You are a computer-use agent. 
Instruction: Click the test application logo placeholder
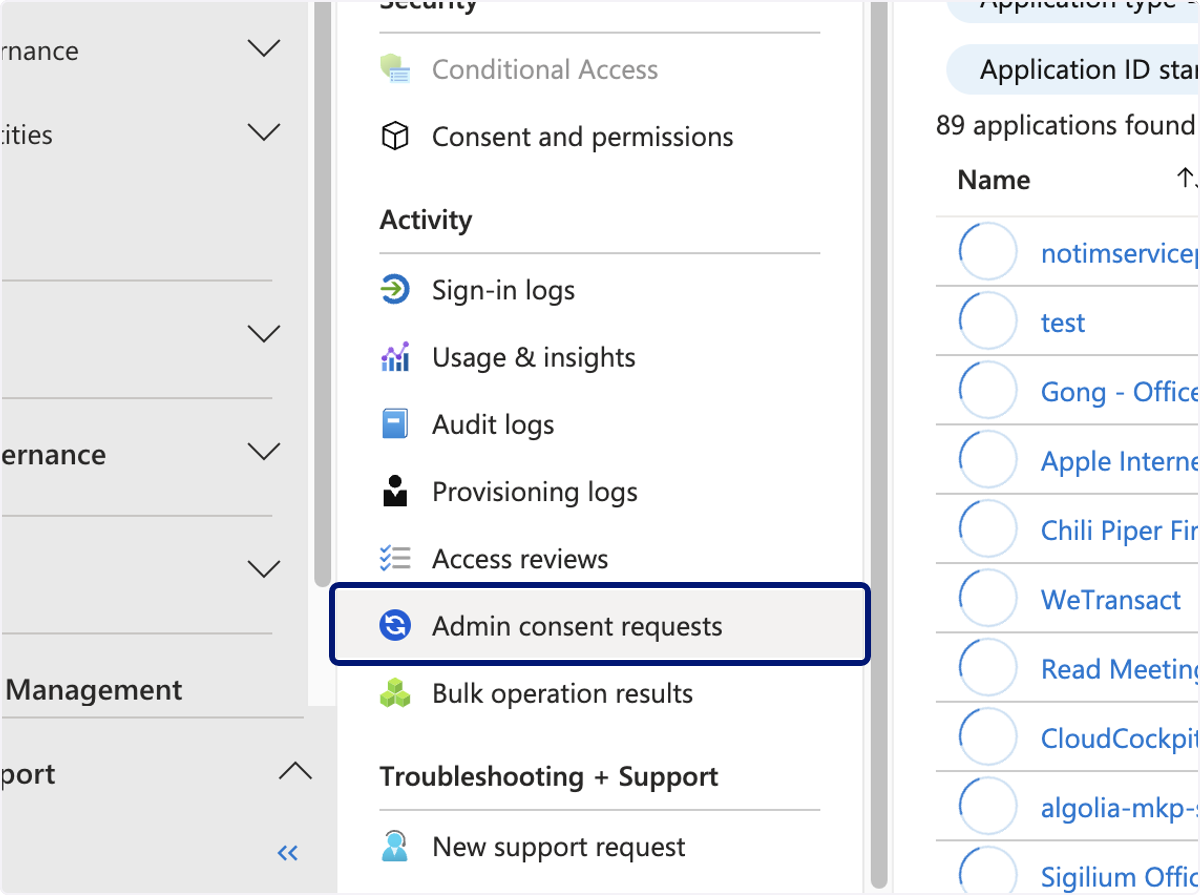[x=988, y=321]
